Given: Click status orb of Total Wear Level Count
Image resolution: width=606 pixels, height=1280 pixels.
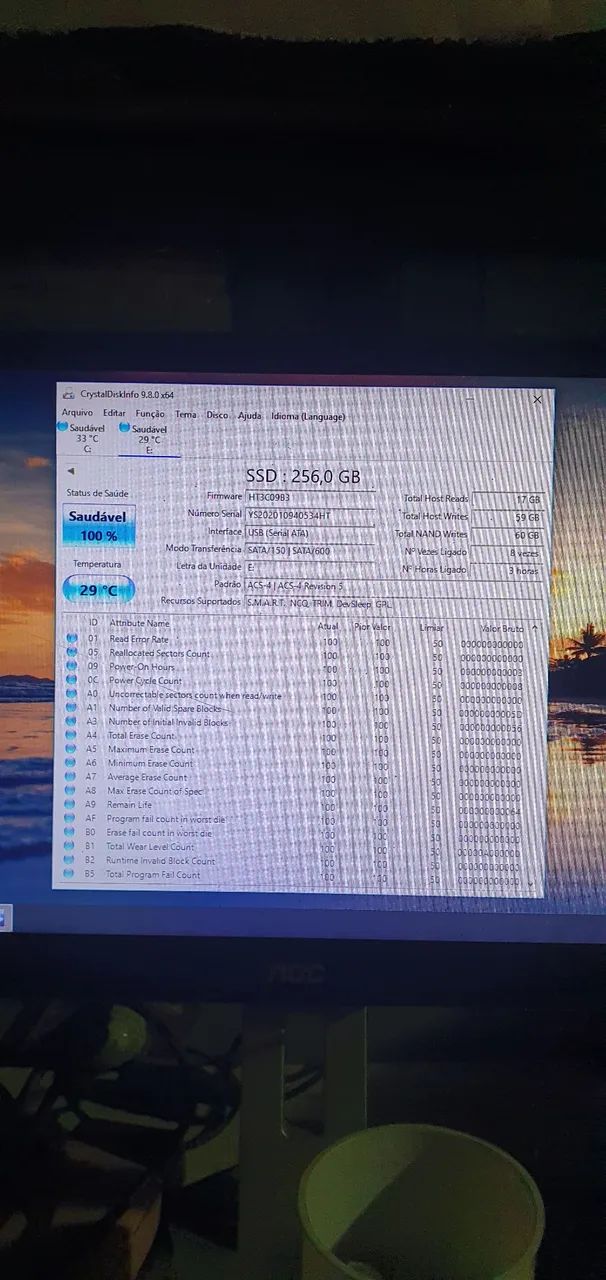Looking at the screenshot, I should (x=70, y=846).
